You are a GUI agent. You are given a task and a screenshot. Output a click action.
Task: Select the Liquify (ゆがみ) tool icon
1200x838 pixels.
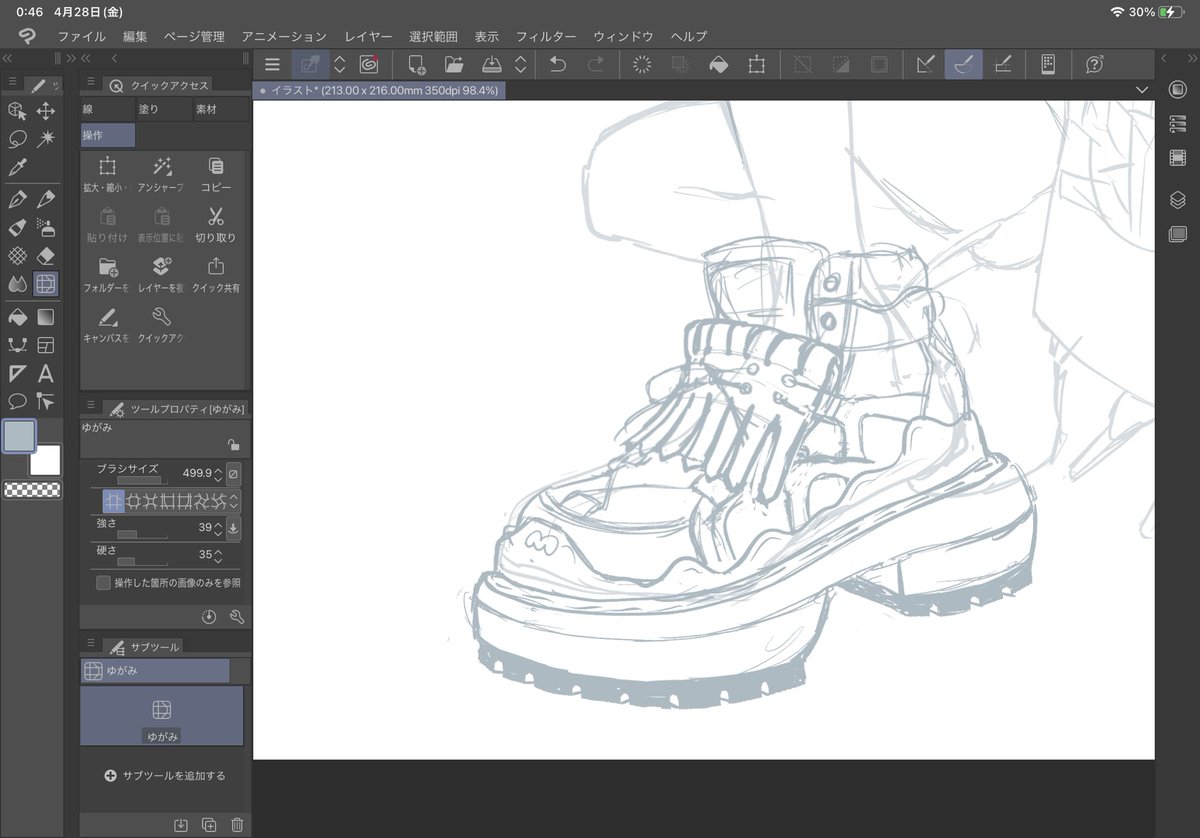pos(46,284)
